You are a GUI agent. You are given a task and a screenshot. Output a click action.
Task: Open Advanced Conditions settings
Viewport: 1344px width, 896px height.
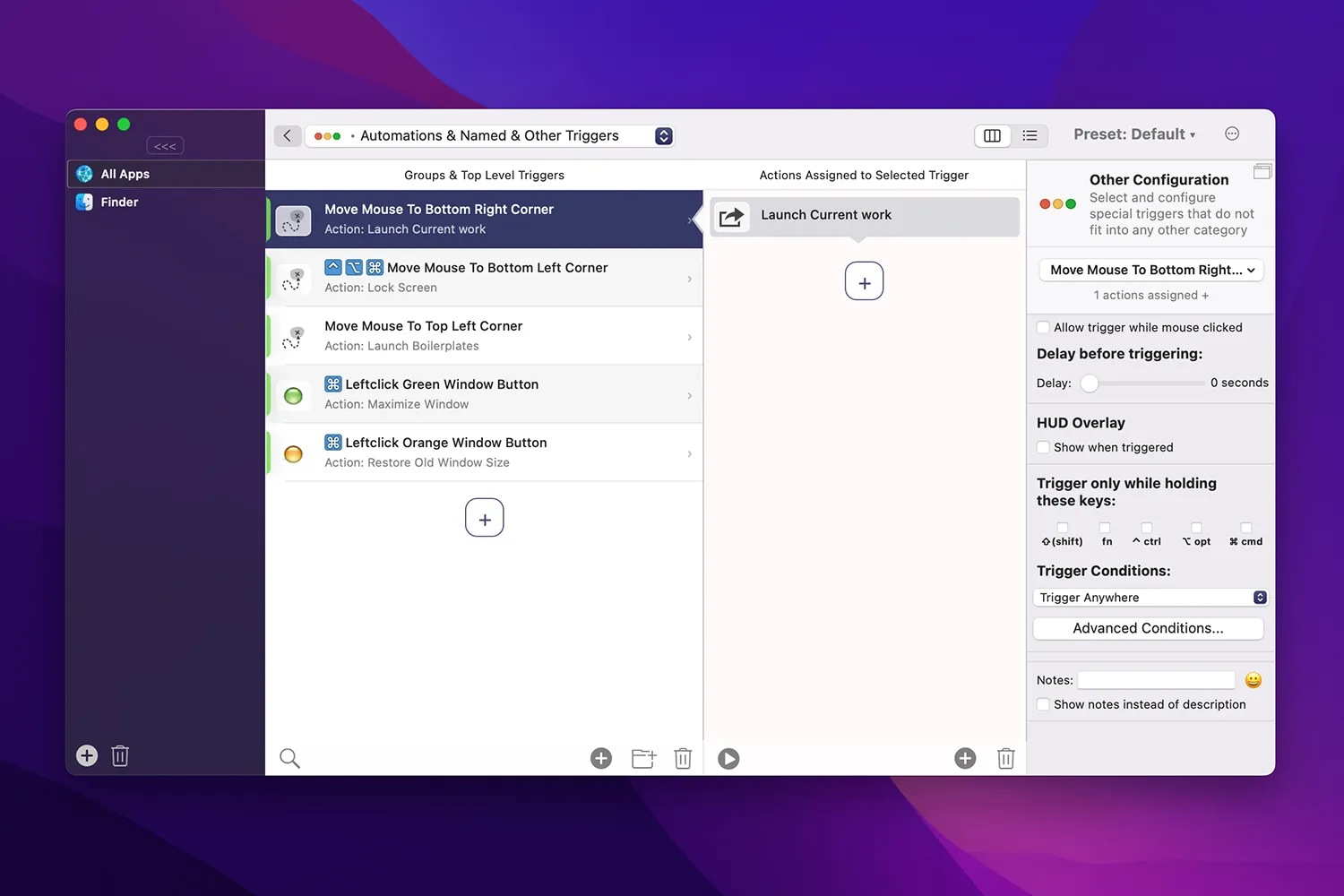click(1148, 628)
